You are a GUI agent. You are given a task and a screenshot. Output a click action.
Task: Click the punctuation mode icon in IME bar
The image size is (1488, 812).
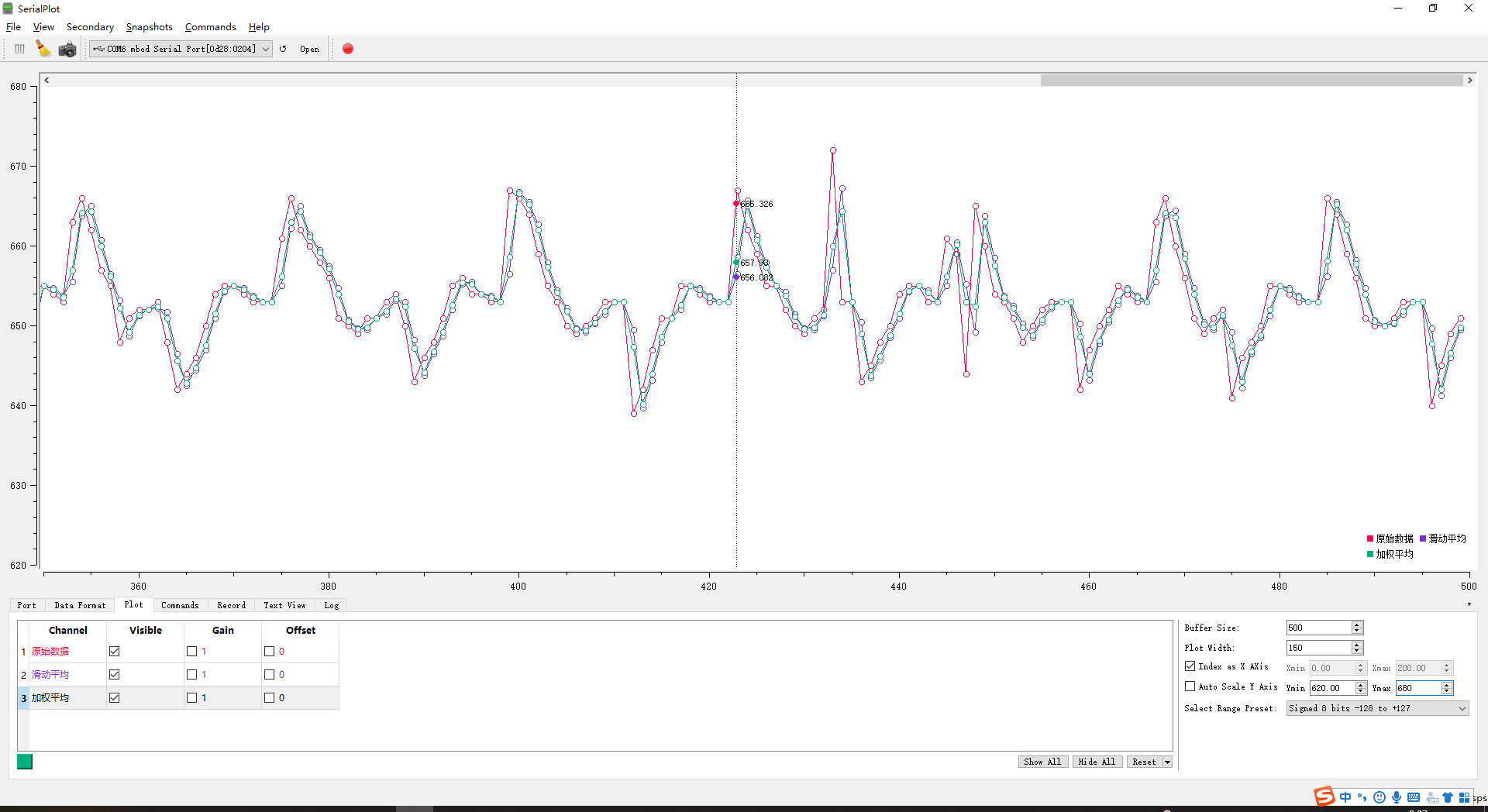pos(1362,797)
